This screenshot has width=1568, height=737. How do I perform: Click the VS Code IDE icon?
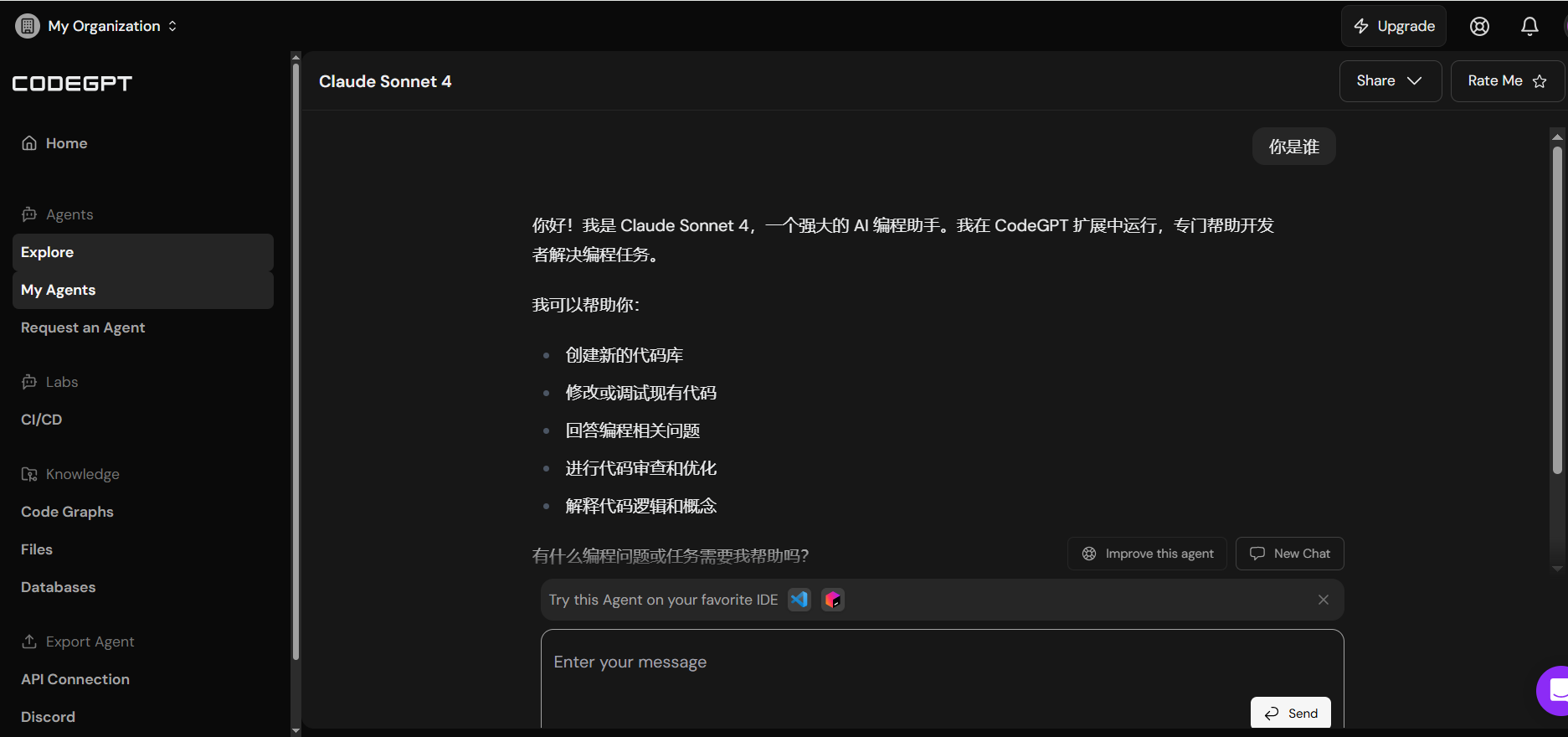pos(799,600)
